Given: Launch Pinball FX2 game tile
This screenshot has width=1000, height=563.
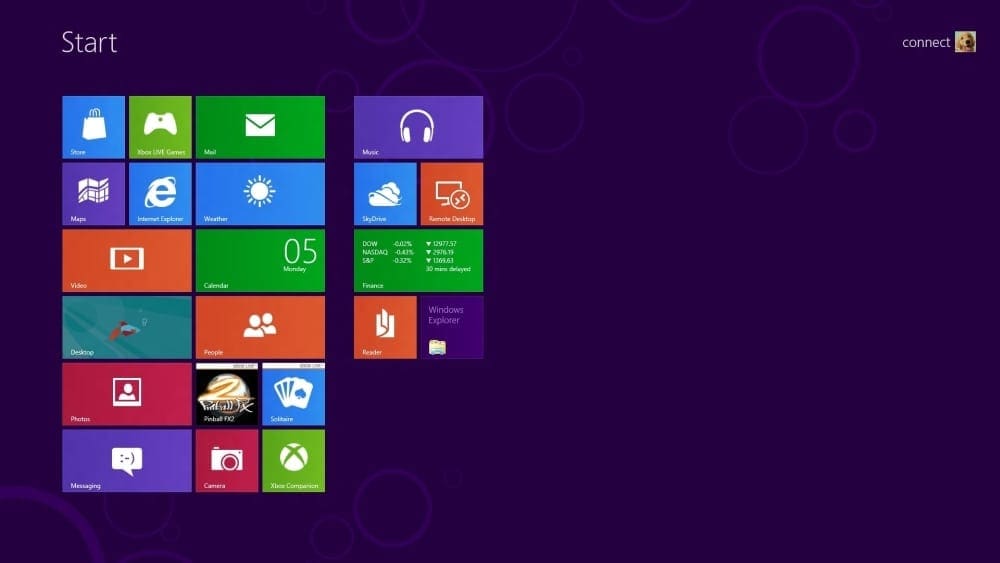Looking at the screenshot, I should [x=227, y=394].
